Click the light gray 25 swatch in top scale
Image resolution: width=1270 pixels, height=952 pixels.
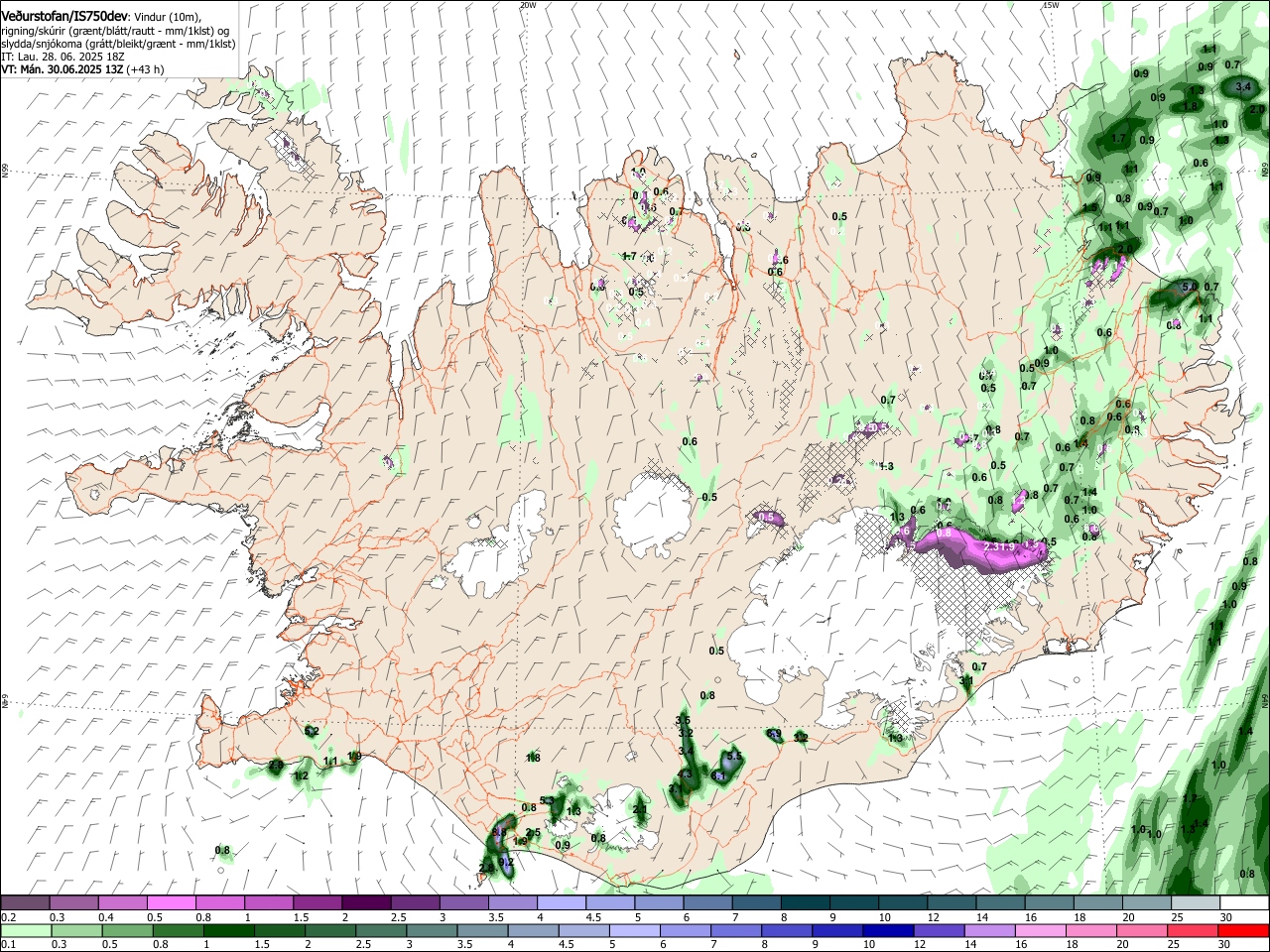[x=1195, y=903]
